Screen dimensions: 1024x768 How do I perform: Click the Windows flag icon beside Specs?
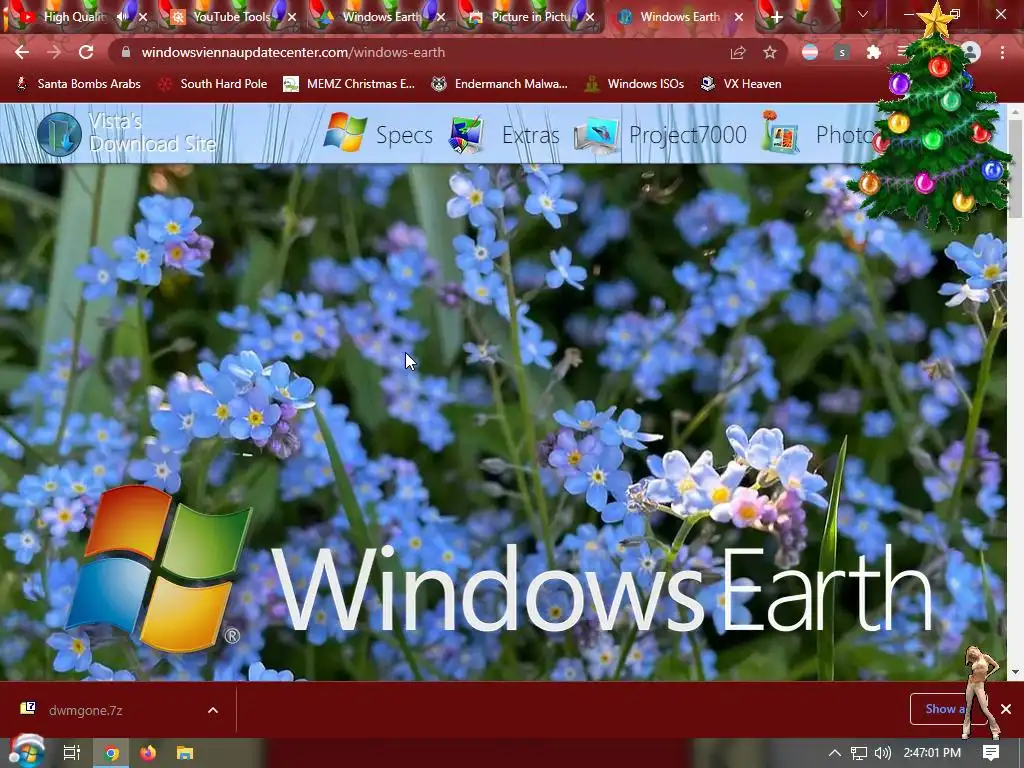pos(345,133)
